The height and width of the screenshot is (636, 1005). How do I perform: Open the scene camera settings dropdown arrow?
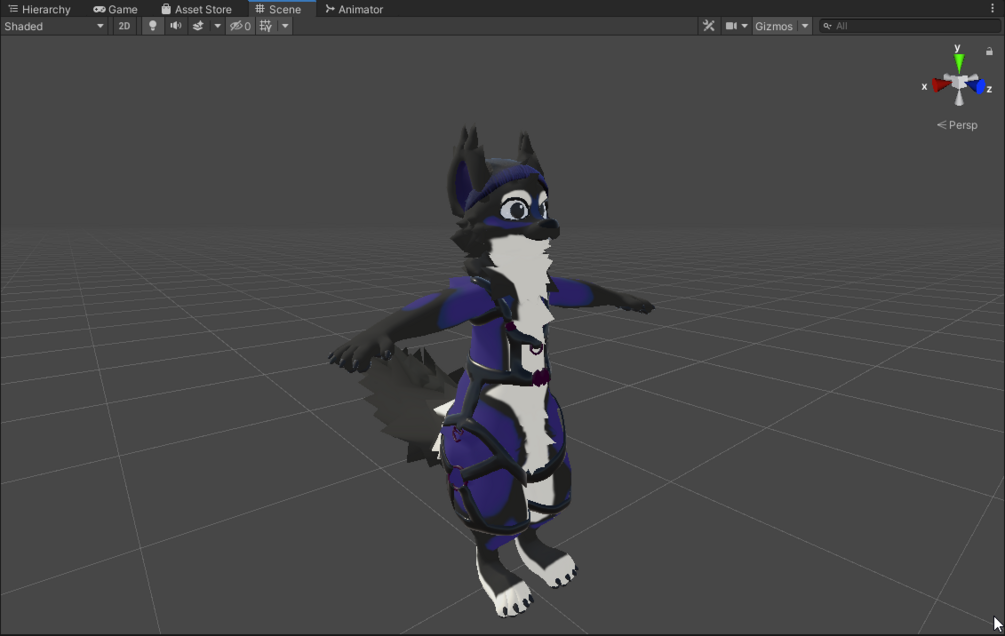745,26
